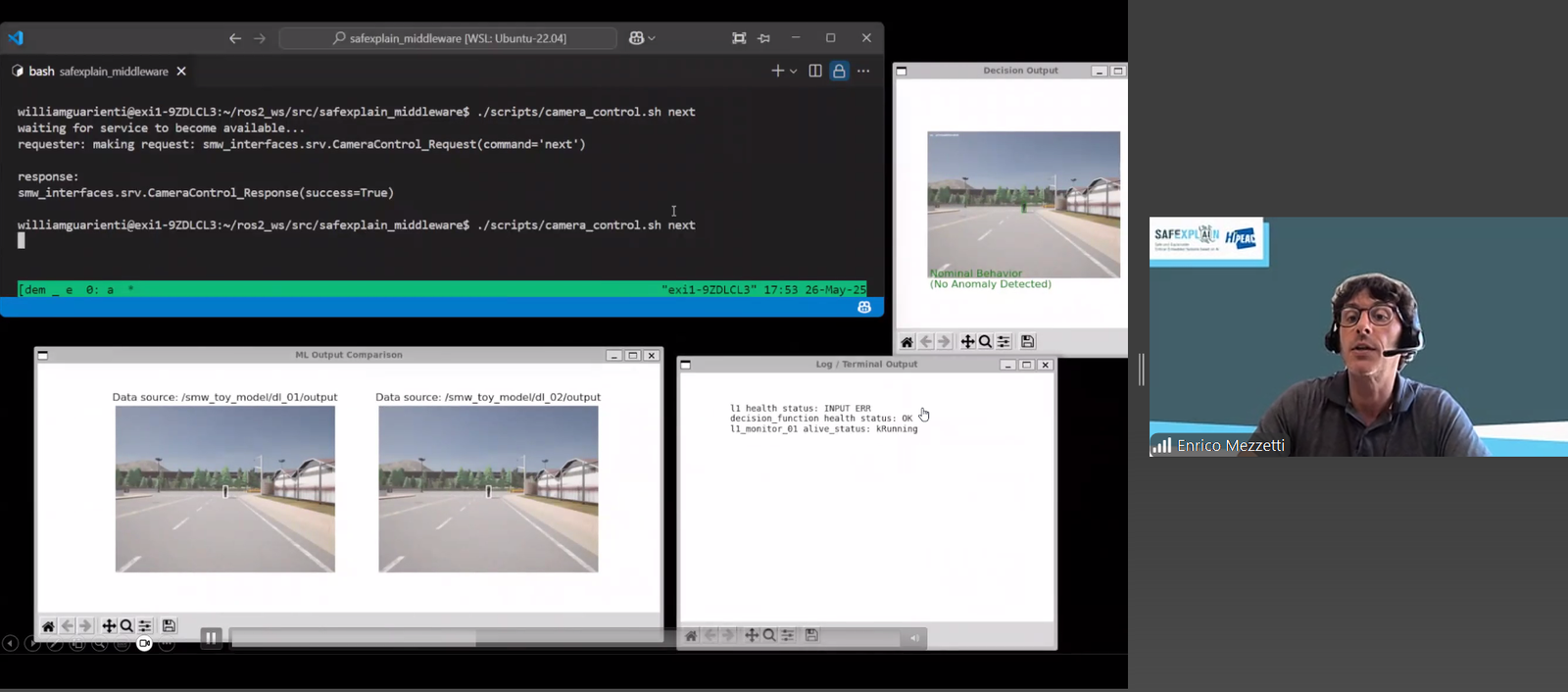Toggle the pin icon in VS Code title bar

pyautogui.click(x=764, y=38)
